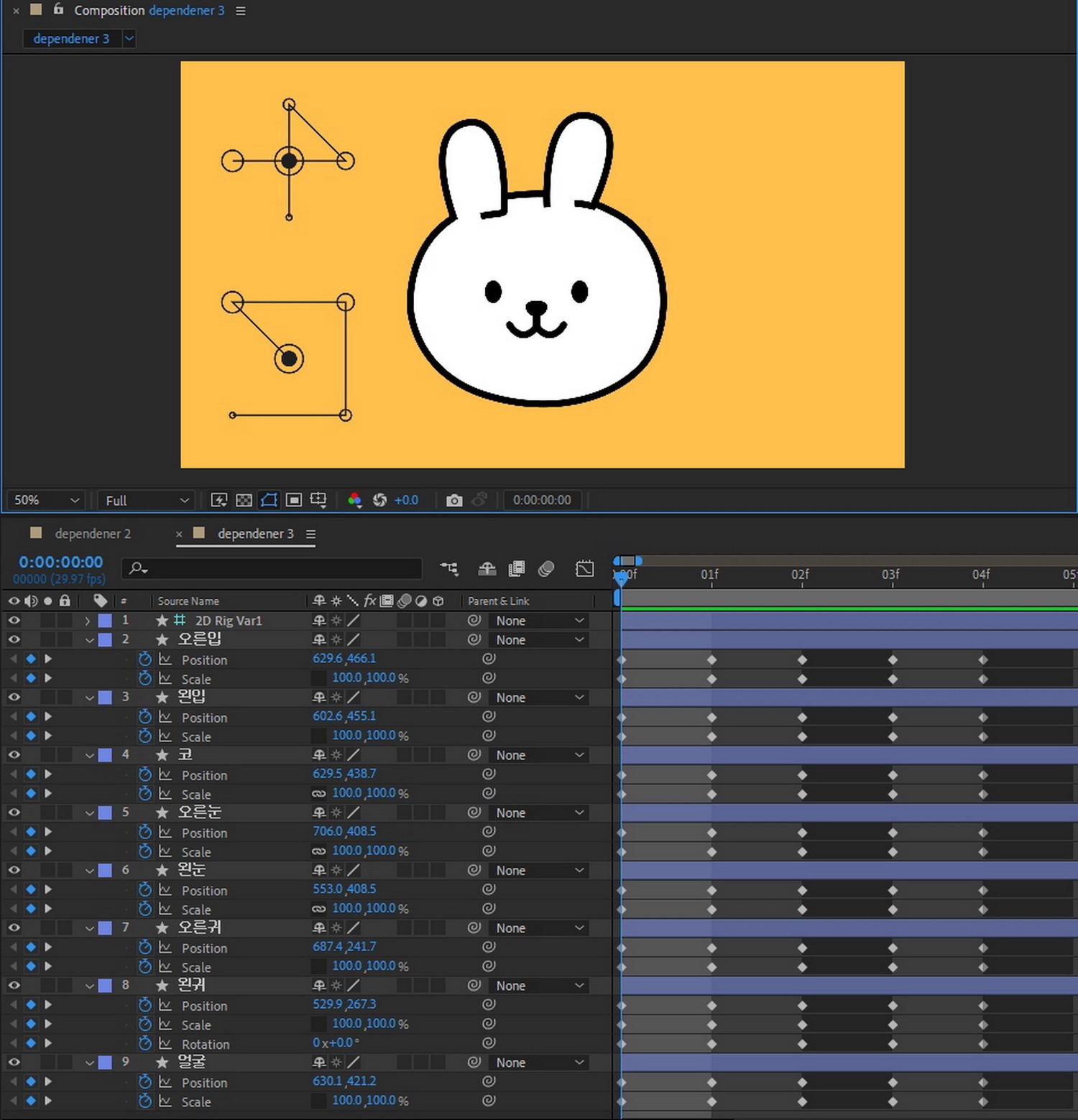
Task: Open the 50% magnification dropdown
Action: (x=46, y=501)
